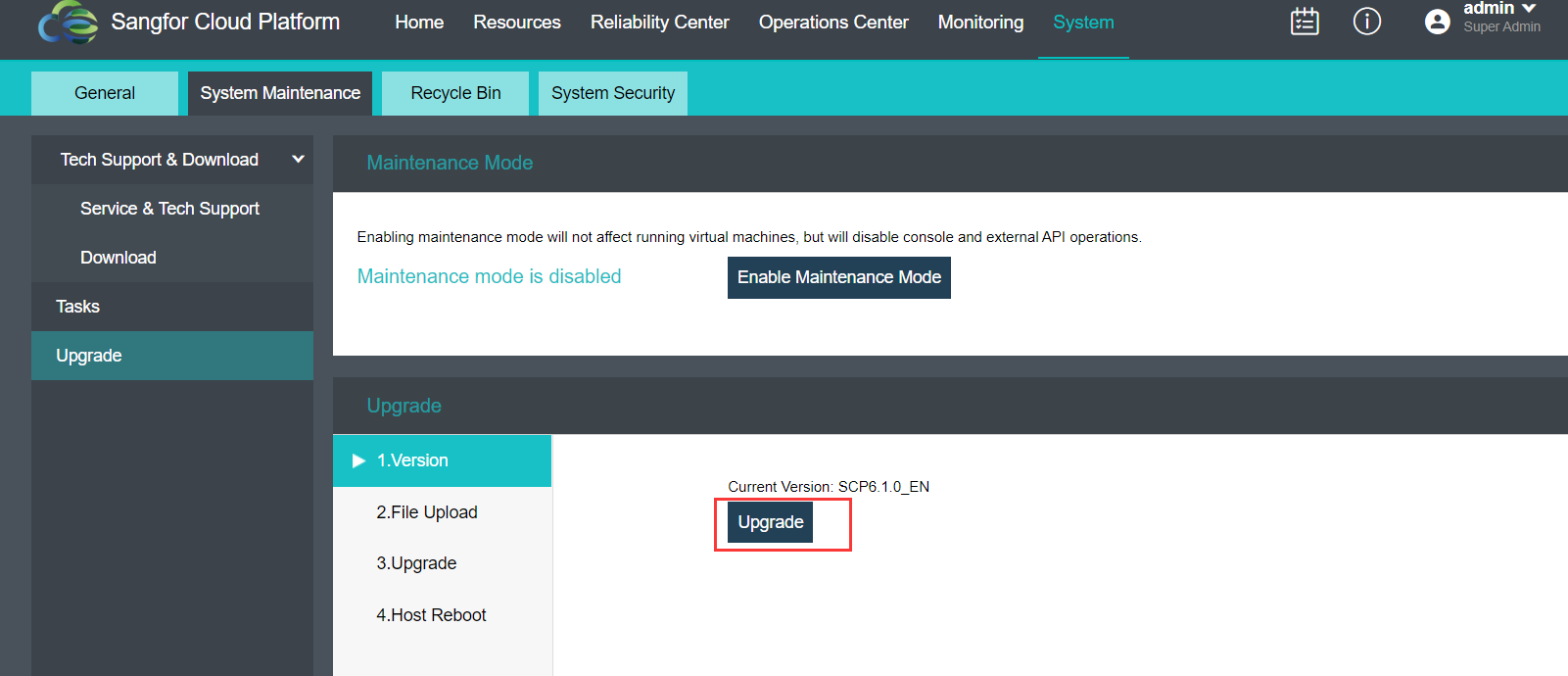Select the System menu

pos(1083,23)
